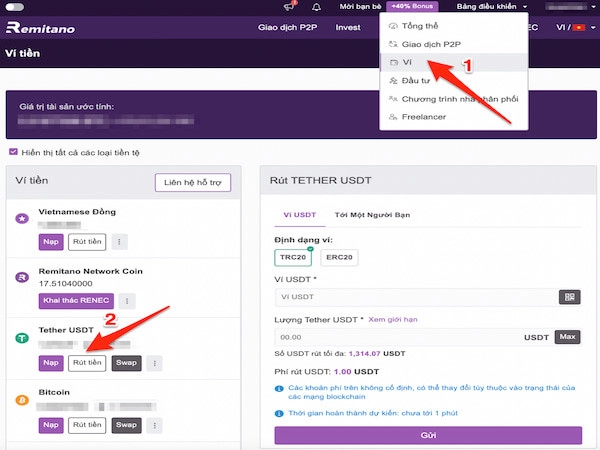
Task: Click Liên hệ hỗ trợ button
Action: point(193,183)
